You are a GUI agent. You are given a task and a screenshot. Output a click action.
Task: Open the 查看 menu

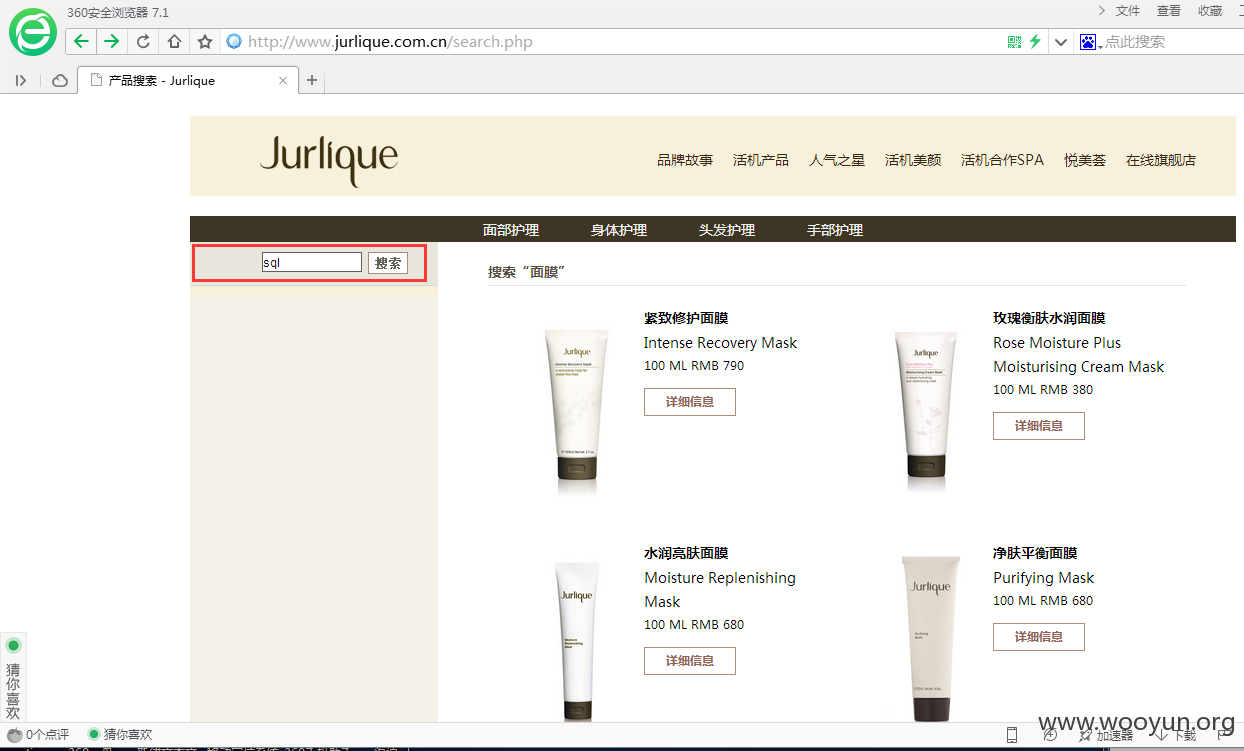tap(1169, 11)
